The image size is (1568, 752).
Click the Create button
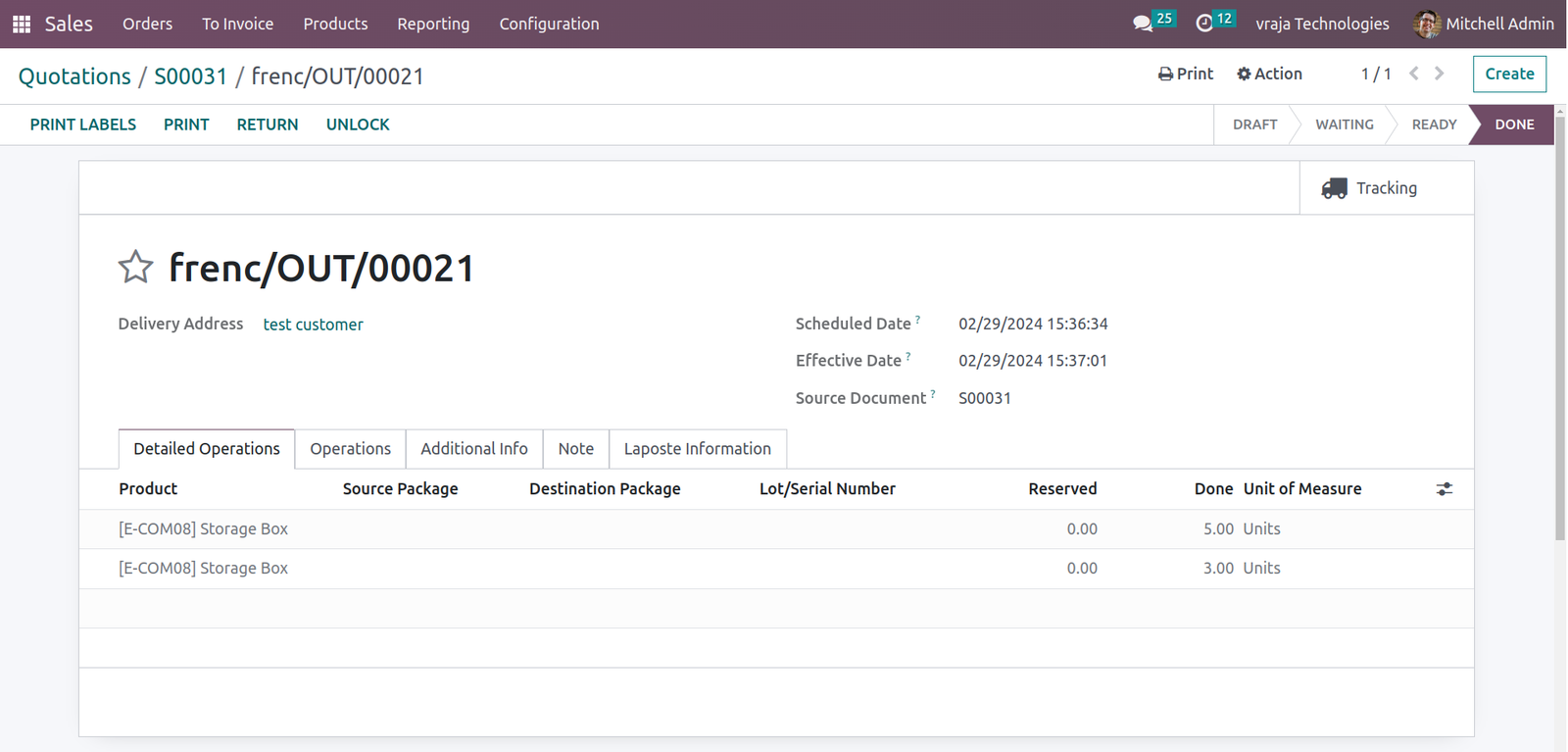(x=1509, y=74)
